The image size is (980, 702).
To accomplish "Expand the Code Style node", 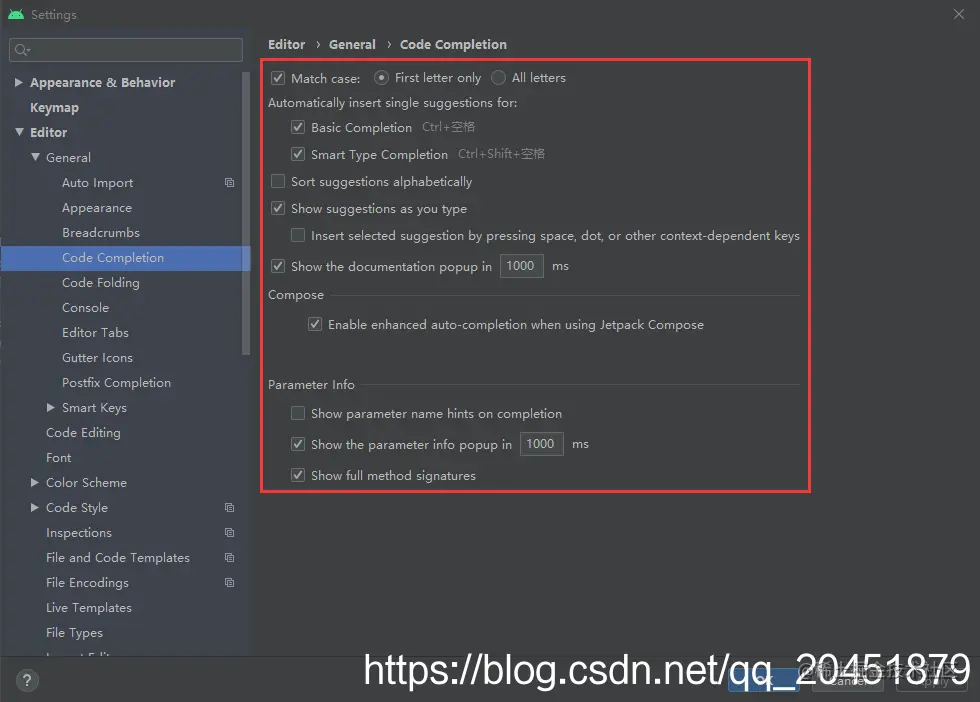I will pos(35,508).
